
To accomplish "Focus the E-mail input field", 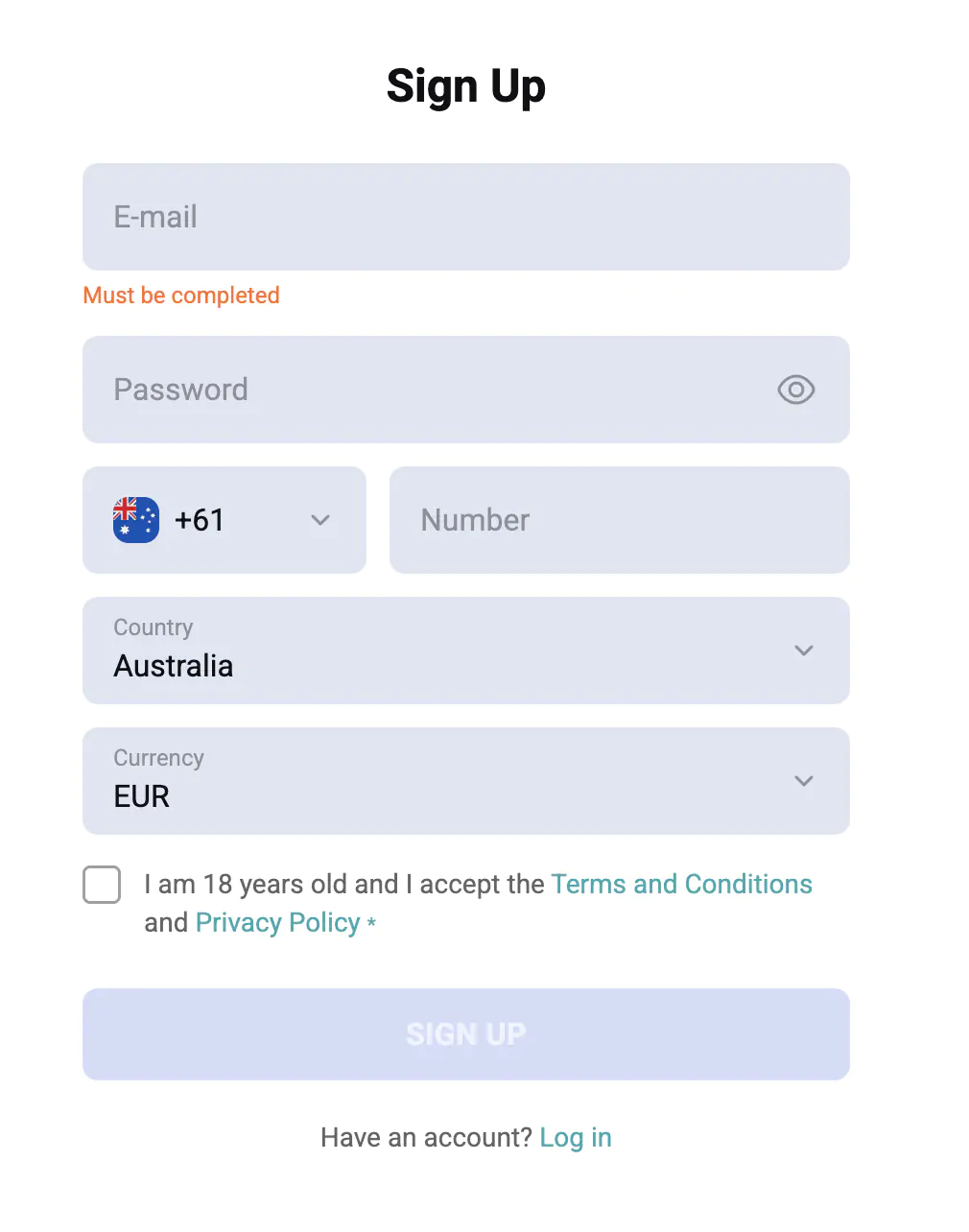I will (x=466, y=217).
